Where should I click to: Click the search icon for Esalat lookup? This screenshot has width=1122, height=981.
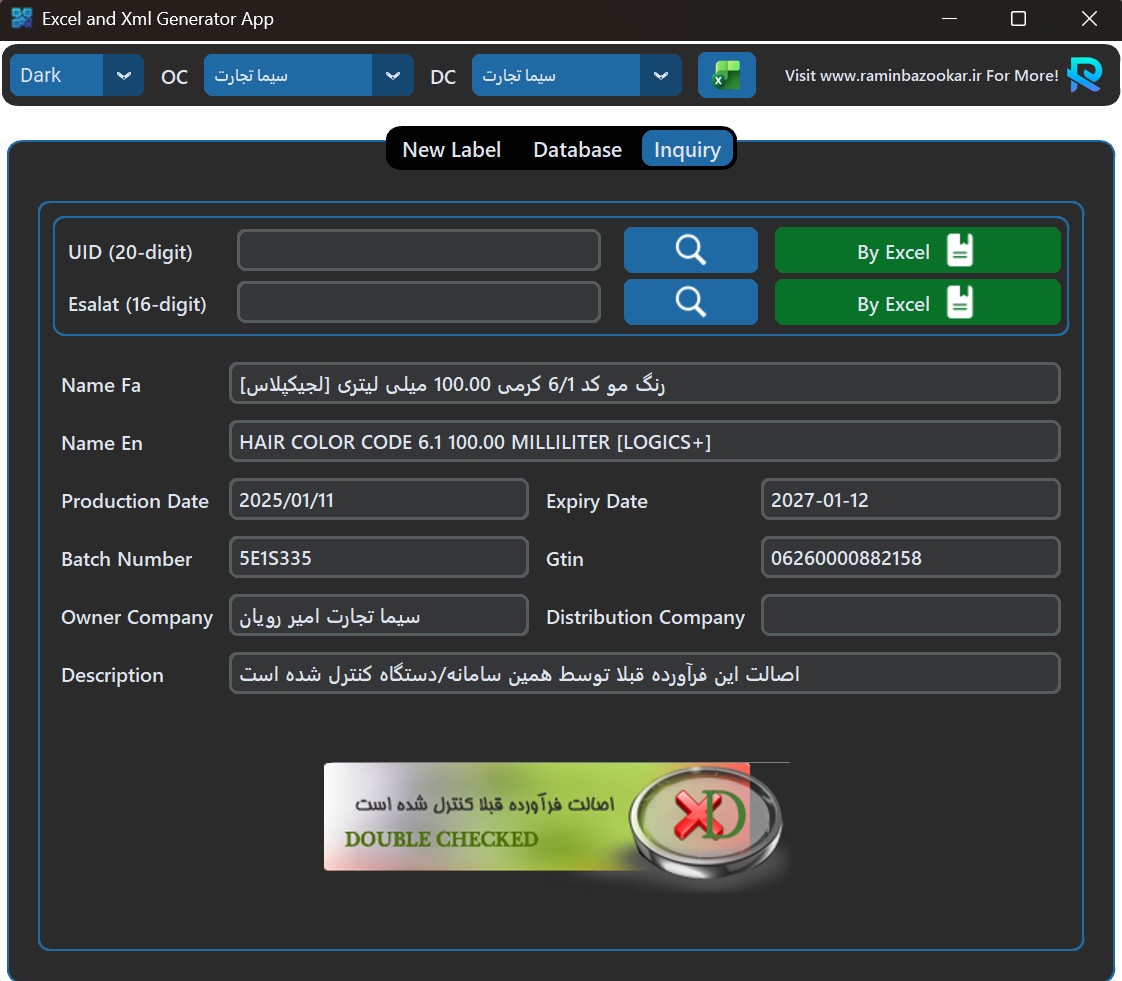click(x=690, y=302)
